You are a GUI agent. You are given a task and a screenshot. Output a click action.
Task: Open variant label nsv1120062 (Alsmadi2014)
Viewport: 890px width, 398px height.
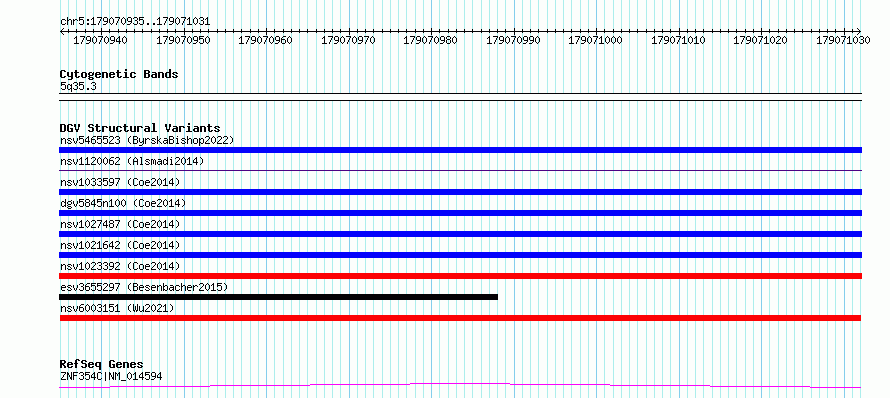pos(132,161)
